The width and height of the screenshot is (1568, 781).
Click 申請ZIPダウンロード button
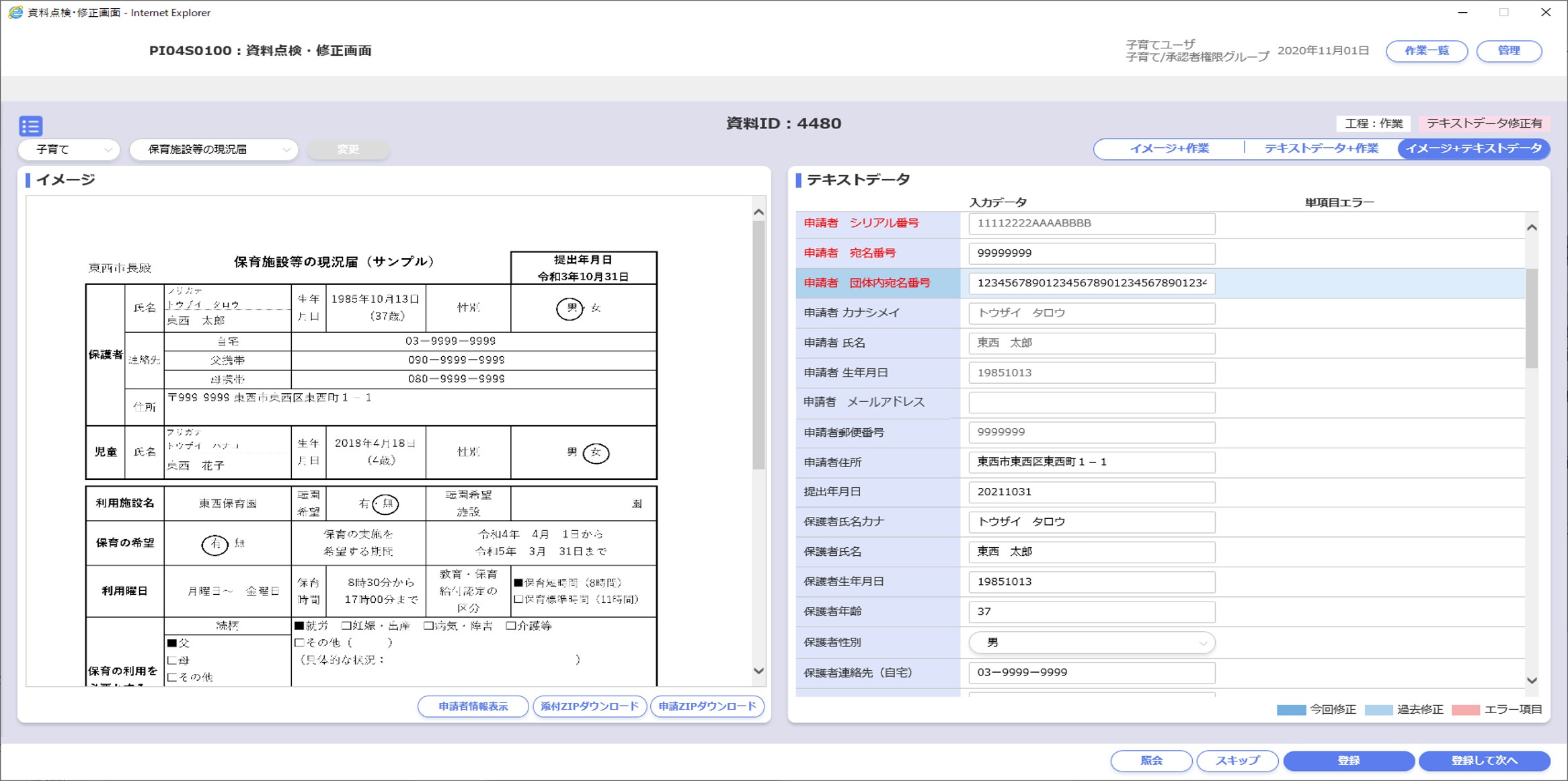707,706
